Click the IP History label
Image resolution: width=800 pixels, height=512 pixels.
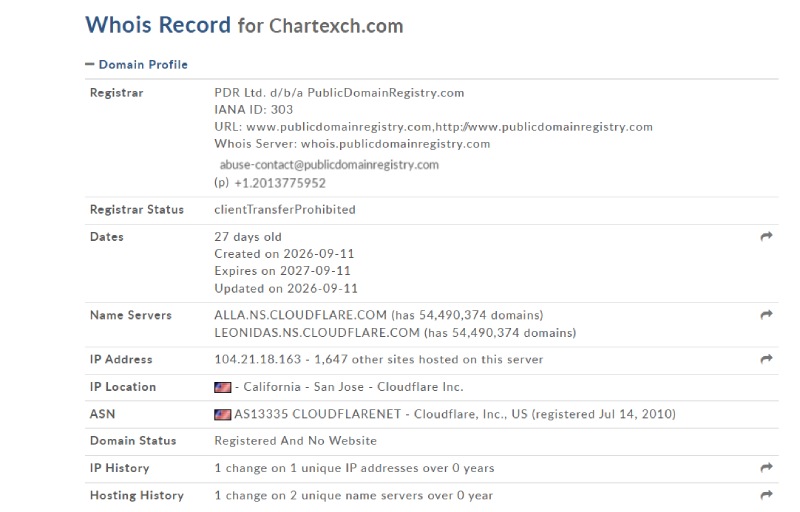tap(119, 468)
